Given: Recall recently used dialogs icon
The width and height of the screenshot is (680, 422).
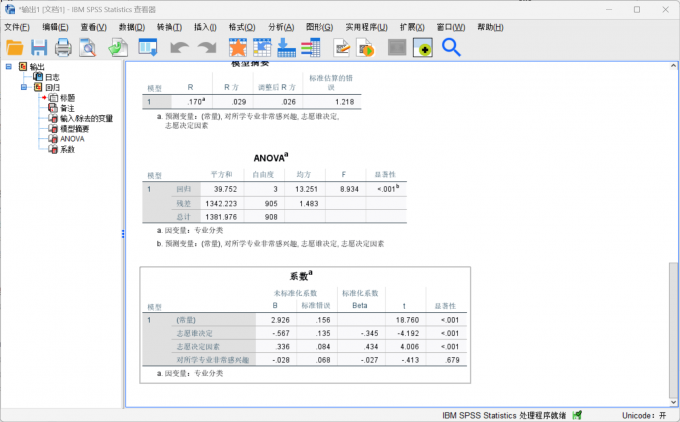Looking at the screenshot, I should [x=148, y=47].
